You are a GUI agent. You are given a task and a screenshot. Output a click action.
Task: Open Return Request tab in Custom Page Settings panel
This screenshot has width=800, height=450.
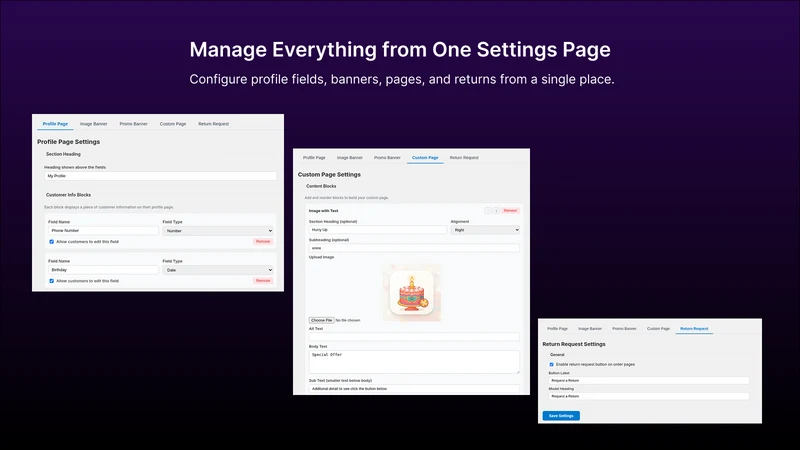click(464, 158)
